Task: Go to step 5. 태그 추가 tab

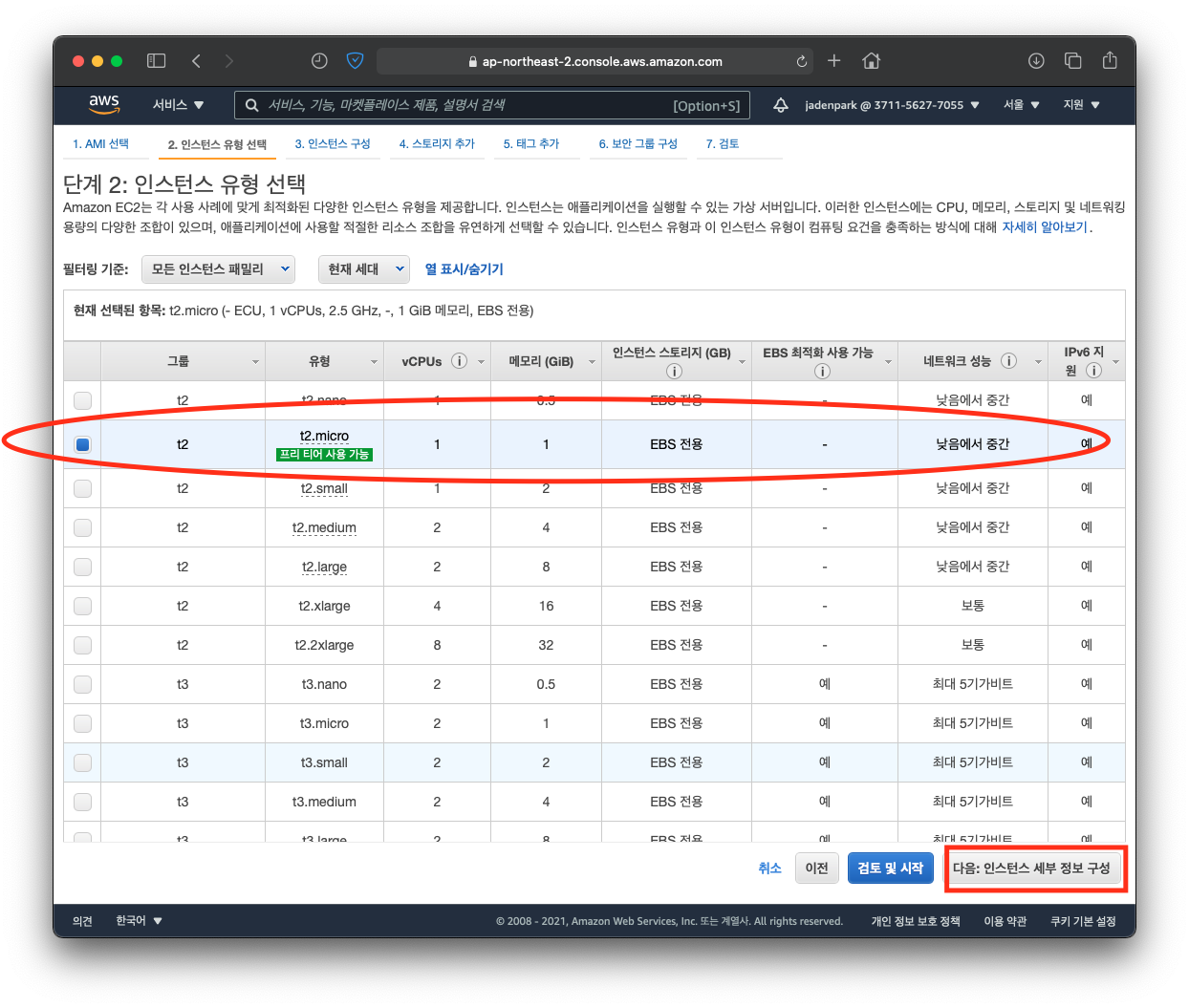Action: [531, 144]
